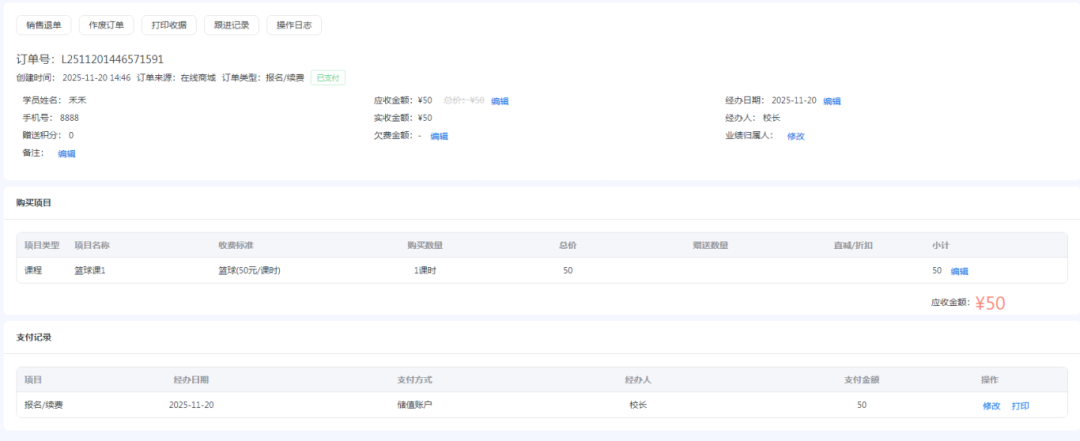Edit the 欠费金额 field
Image resolution: width=1080 pixels, height=441 pixels.
(439, 136)
